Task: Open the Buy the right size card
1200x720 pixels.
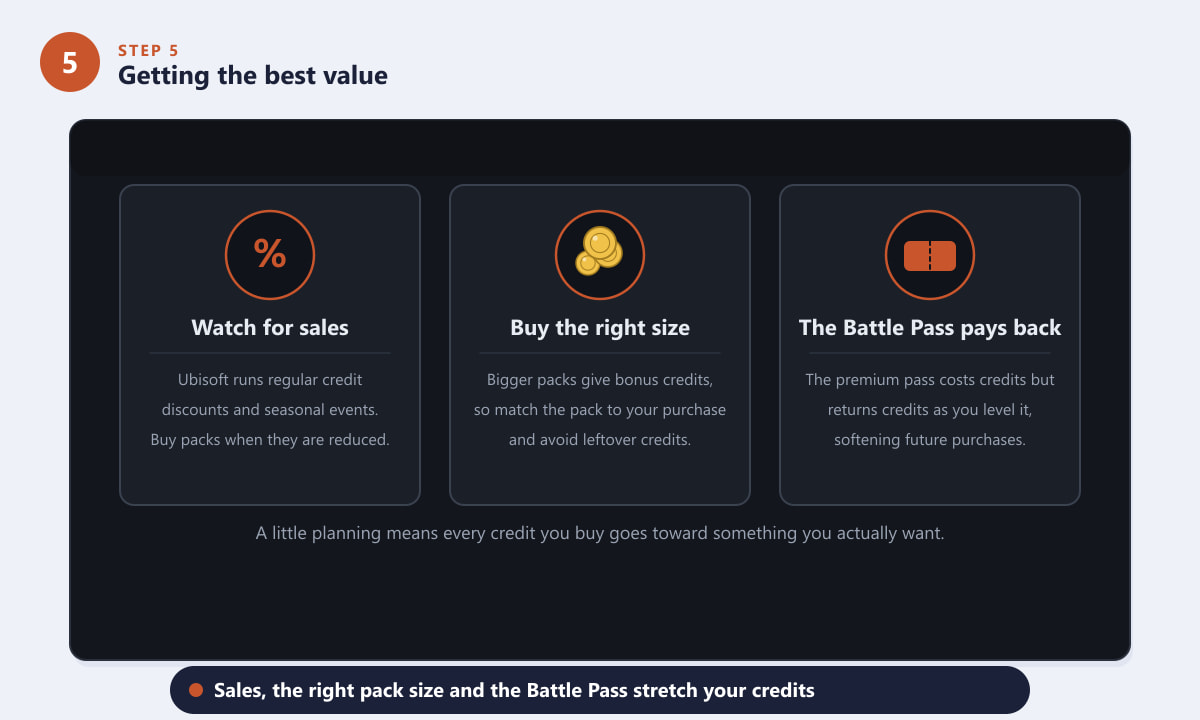Action: pyautogui.click(x=600, y=345)
